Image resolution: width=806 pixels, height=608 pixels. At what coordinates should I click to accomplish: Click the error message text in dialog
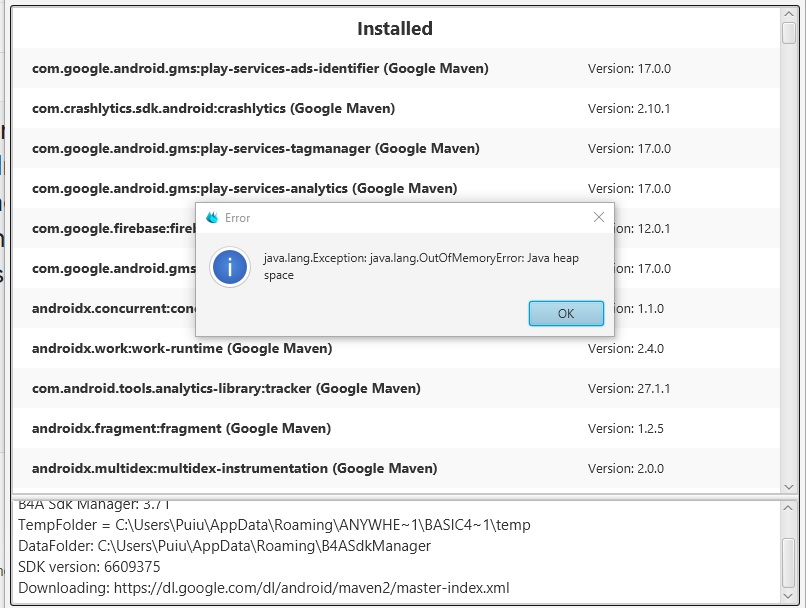[420, 266]
